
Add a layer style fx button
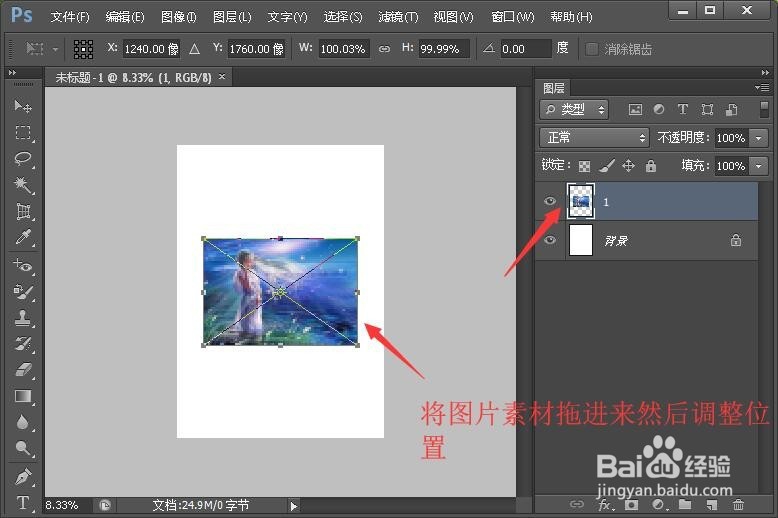coord(606,505)
